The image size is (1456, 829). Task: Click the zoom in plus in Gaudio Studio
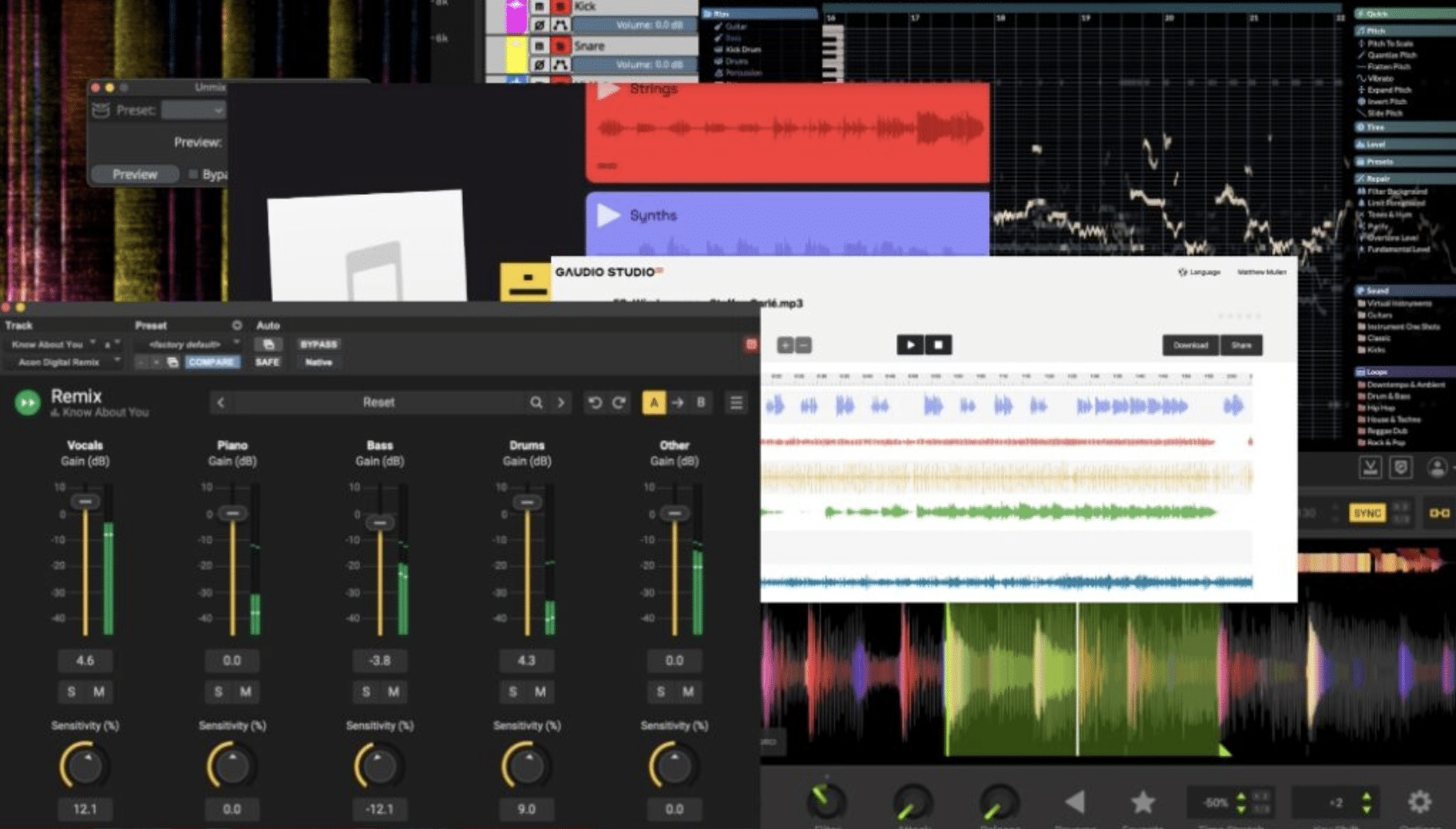[785, 345]
